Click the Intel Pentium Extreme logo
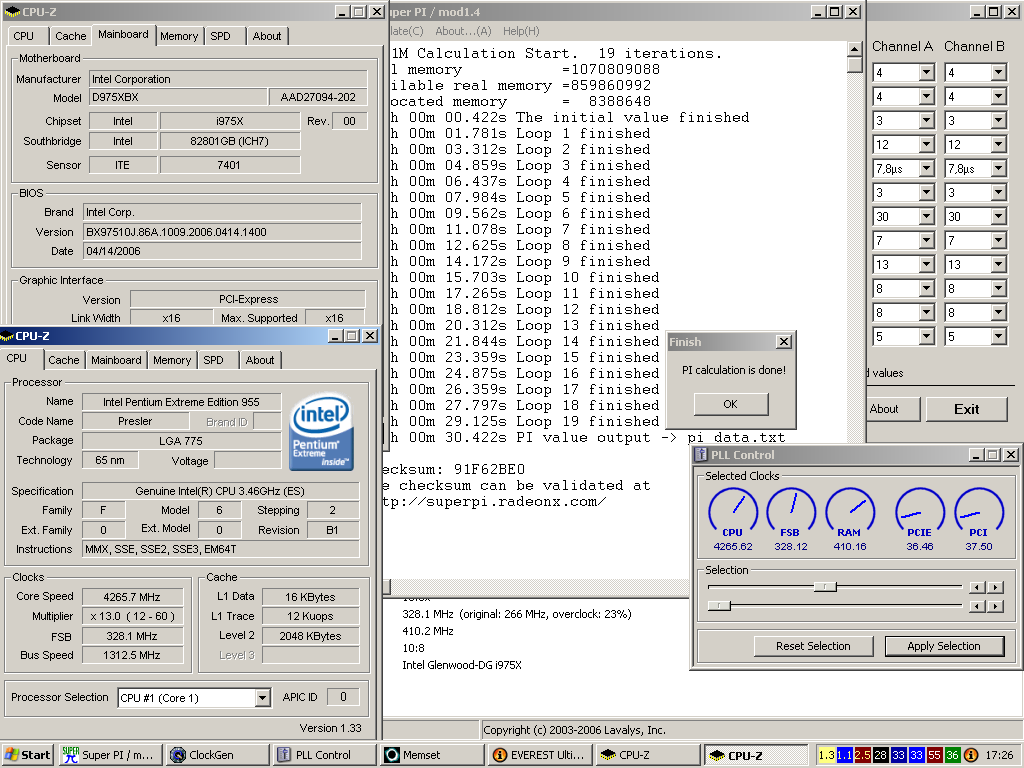This screenshot has width=1024, height=768. pyautogui.click(x=321, y=431)
